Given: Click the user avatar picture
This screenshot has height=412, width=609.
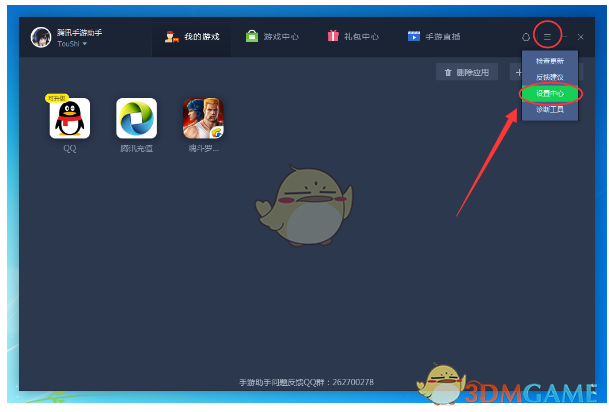Looking at the screenshot, I should (x=41, y=38).
